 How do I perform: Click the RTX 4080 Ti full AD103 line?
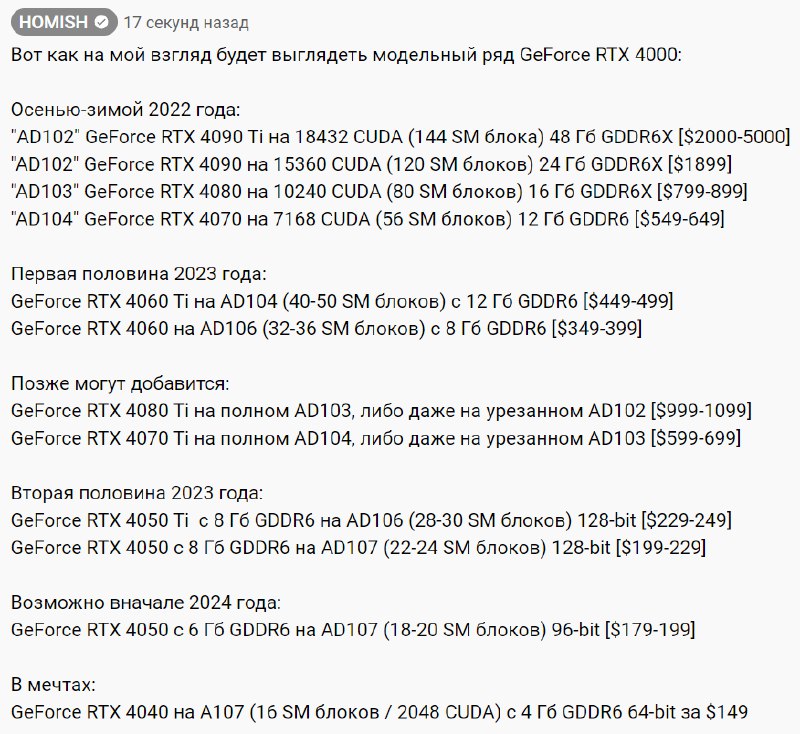(381, 411)
